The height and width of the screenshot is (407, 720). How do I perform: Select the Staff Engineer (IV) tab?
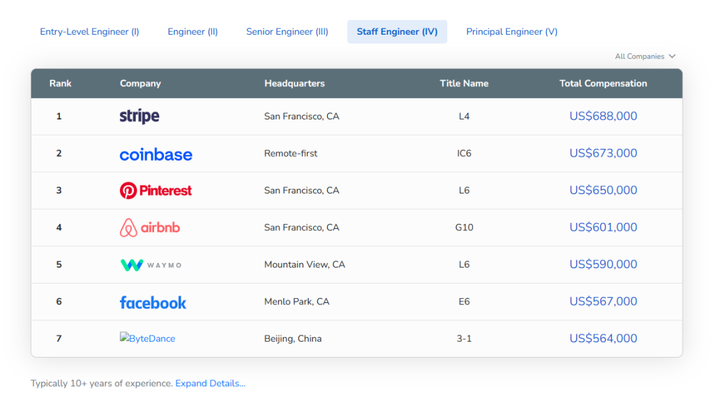click(x=397, y=32)
